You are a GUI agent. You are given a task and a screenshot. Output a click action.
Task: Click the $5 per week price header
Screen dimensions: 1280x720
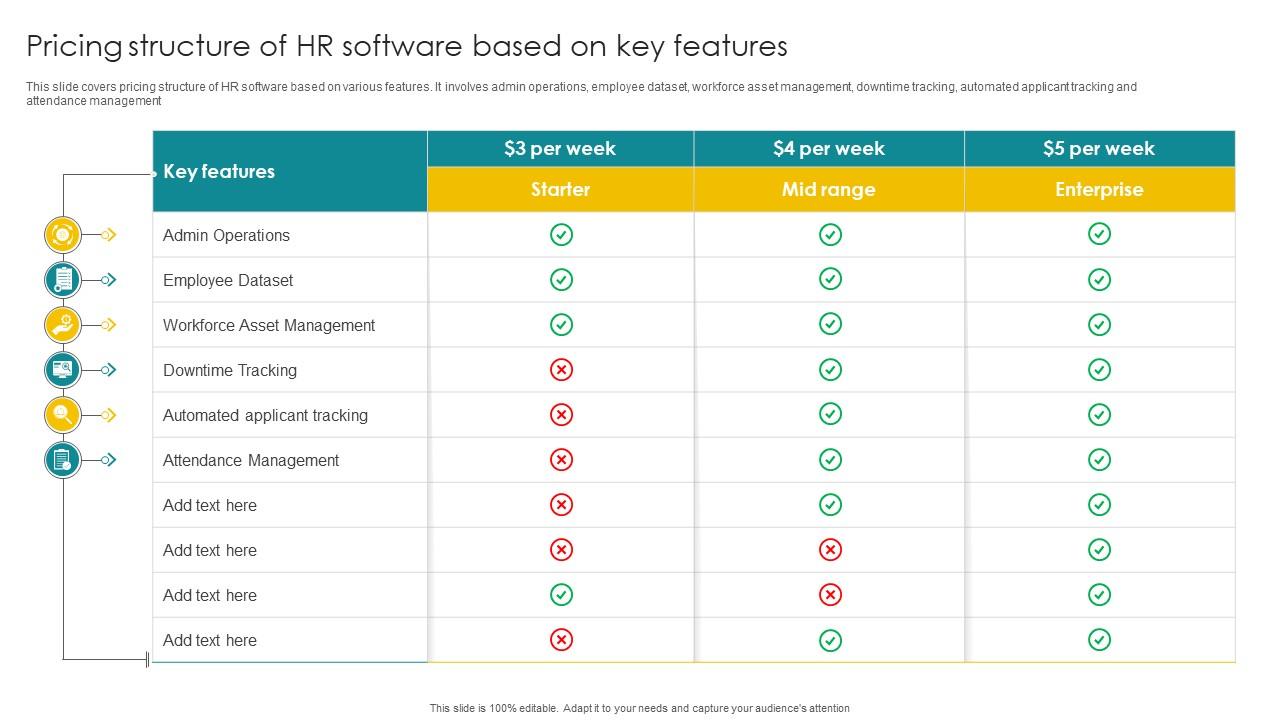(1099, 149)
